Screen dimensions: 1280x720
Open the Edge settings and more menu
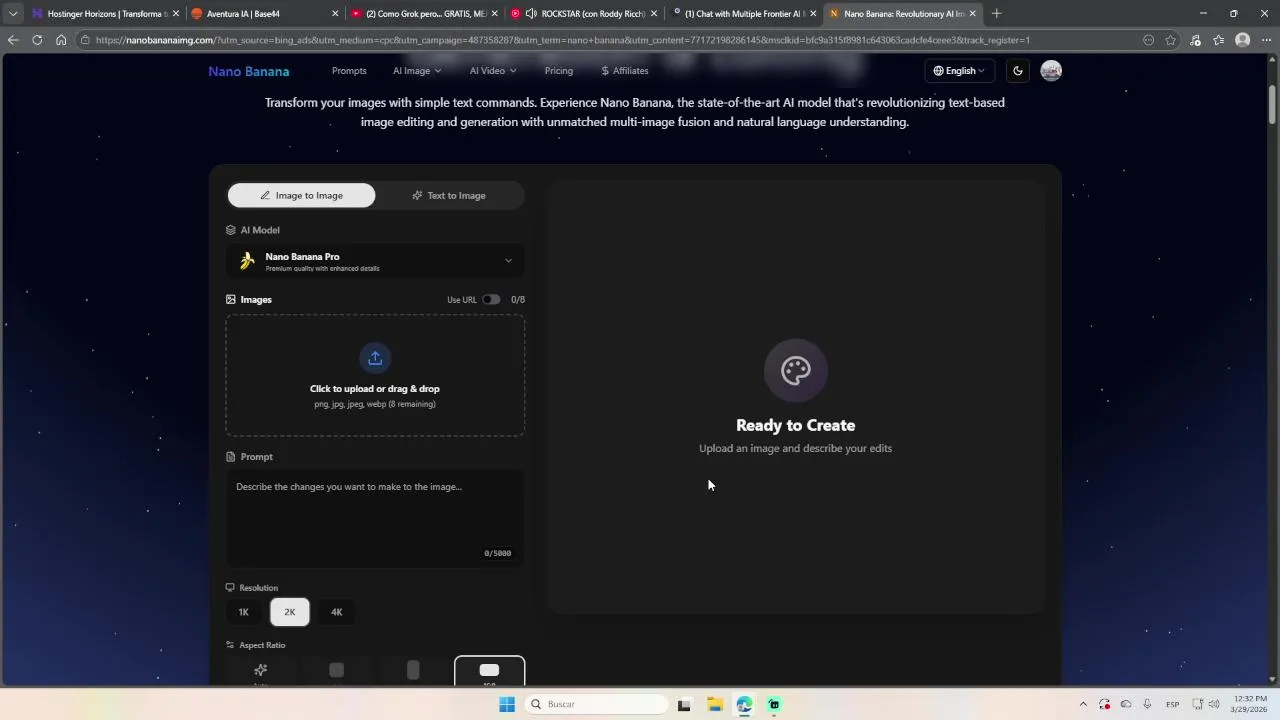(1265, 40)
